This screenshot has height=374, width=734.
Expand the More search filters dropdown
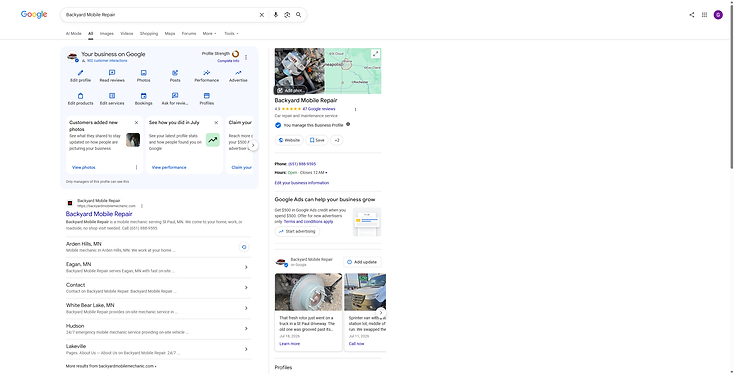click(x=209, y=34)
